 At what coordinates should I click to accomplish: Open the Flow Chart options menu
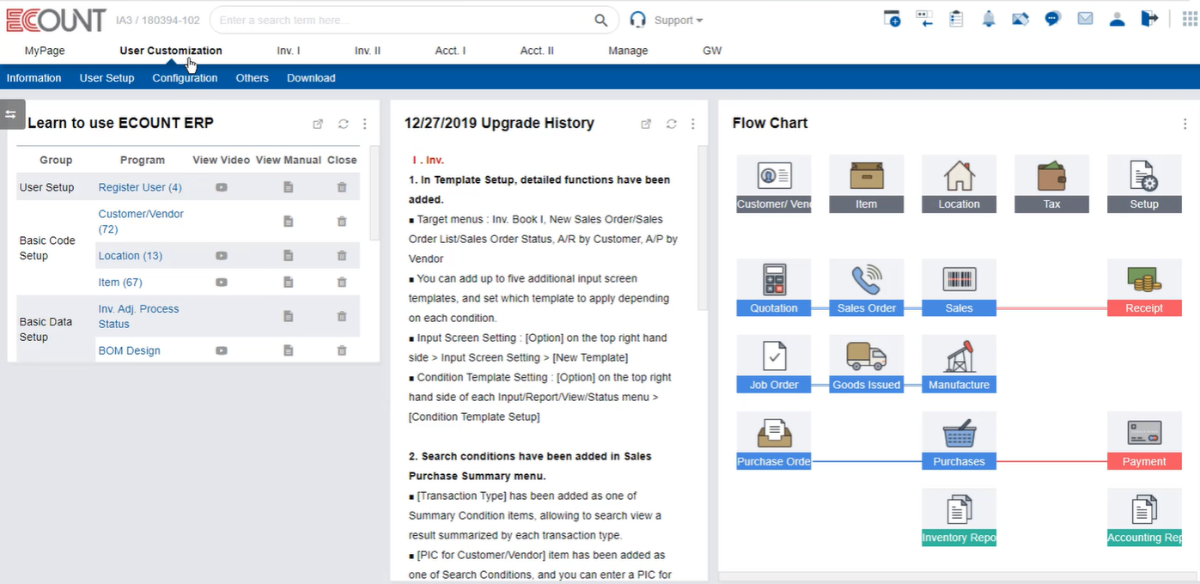(x=1186, y=124)
